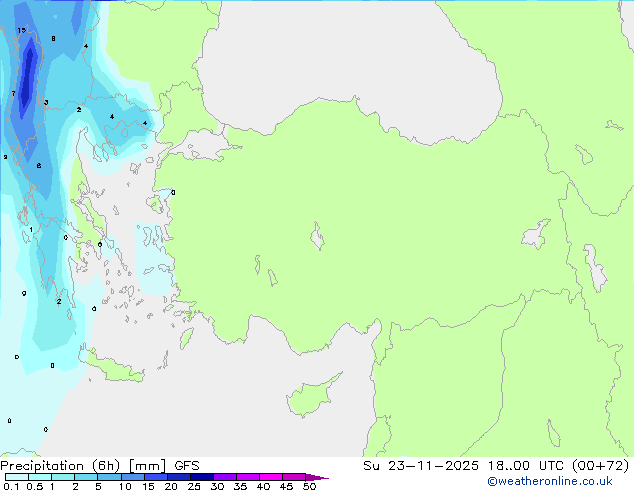Click the 40–45 mm legend color swatch

click(271, 477)
